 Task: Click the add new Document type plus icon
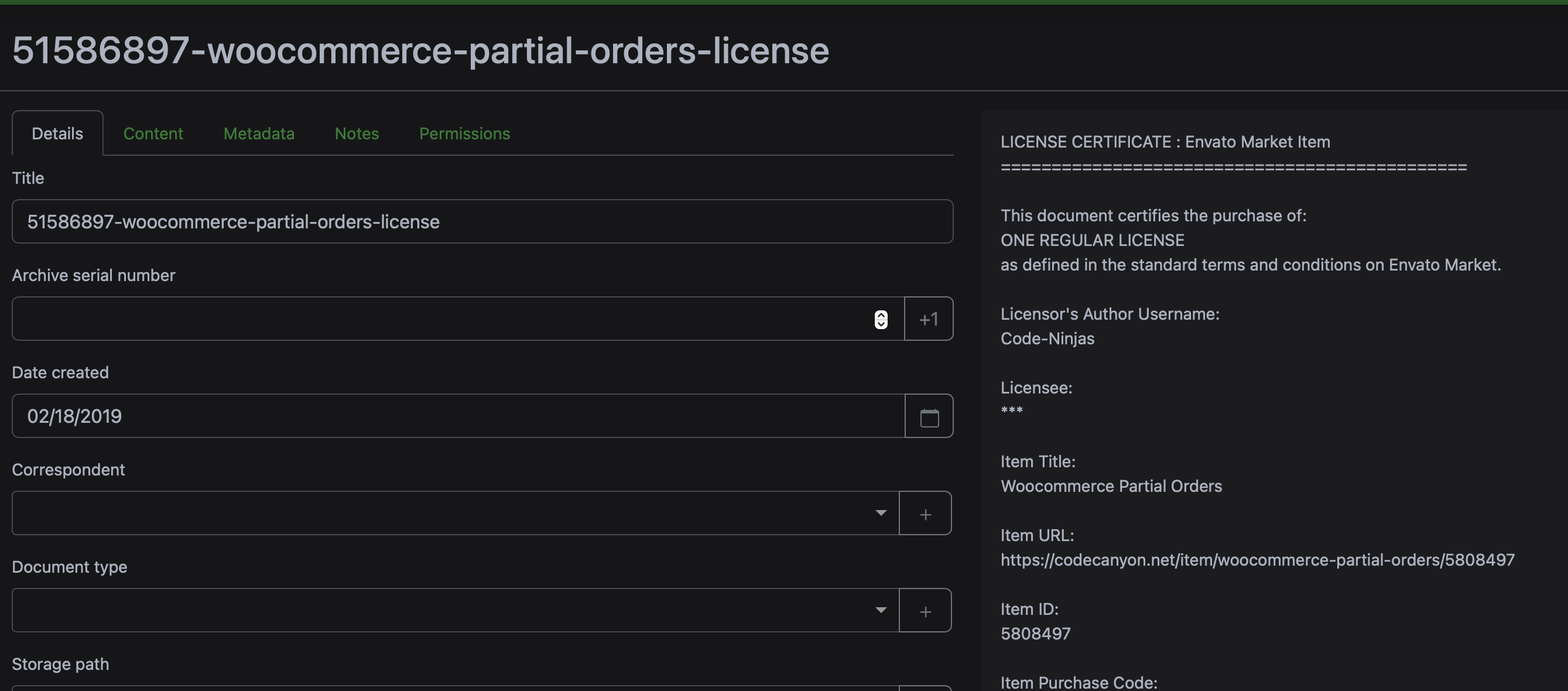click(925, 610)
